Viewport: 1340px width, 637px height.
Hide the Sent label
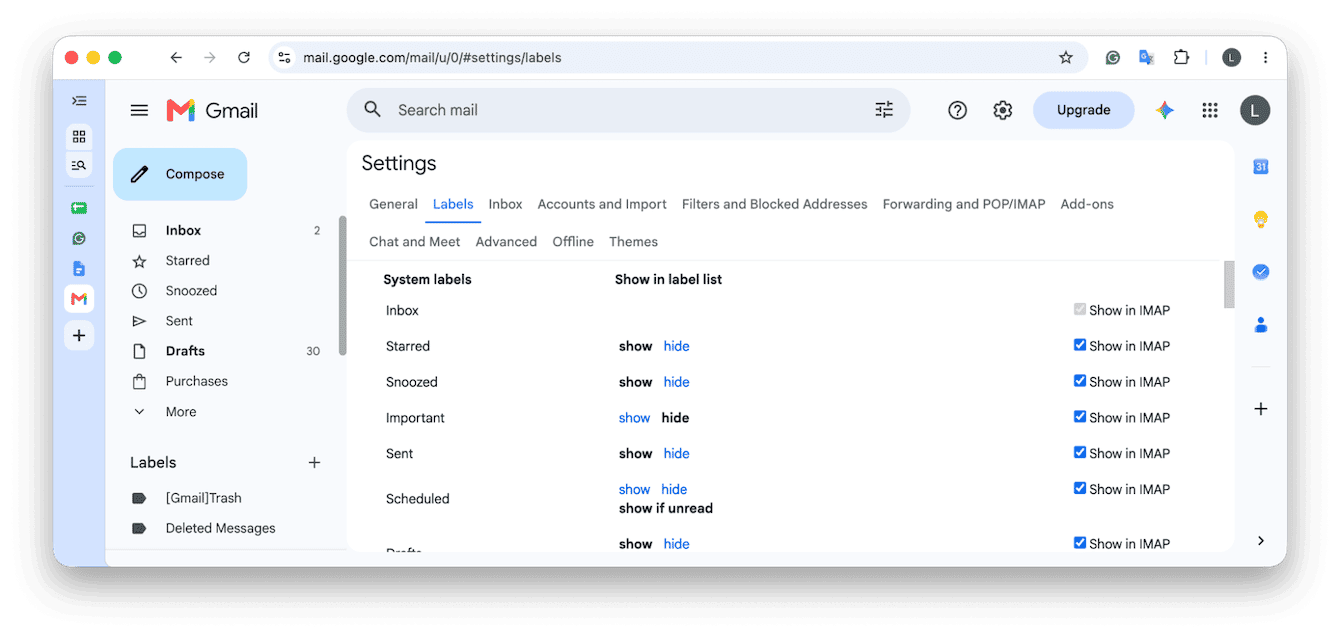coord(677,454)
